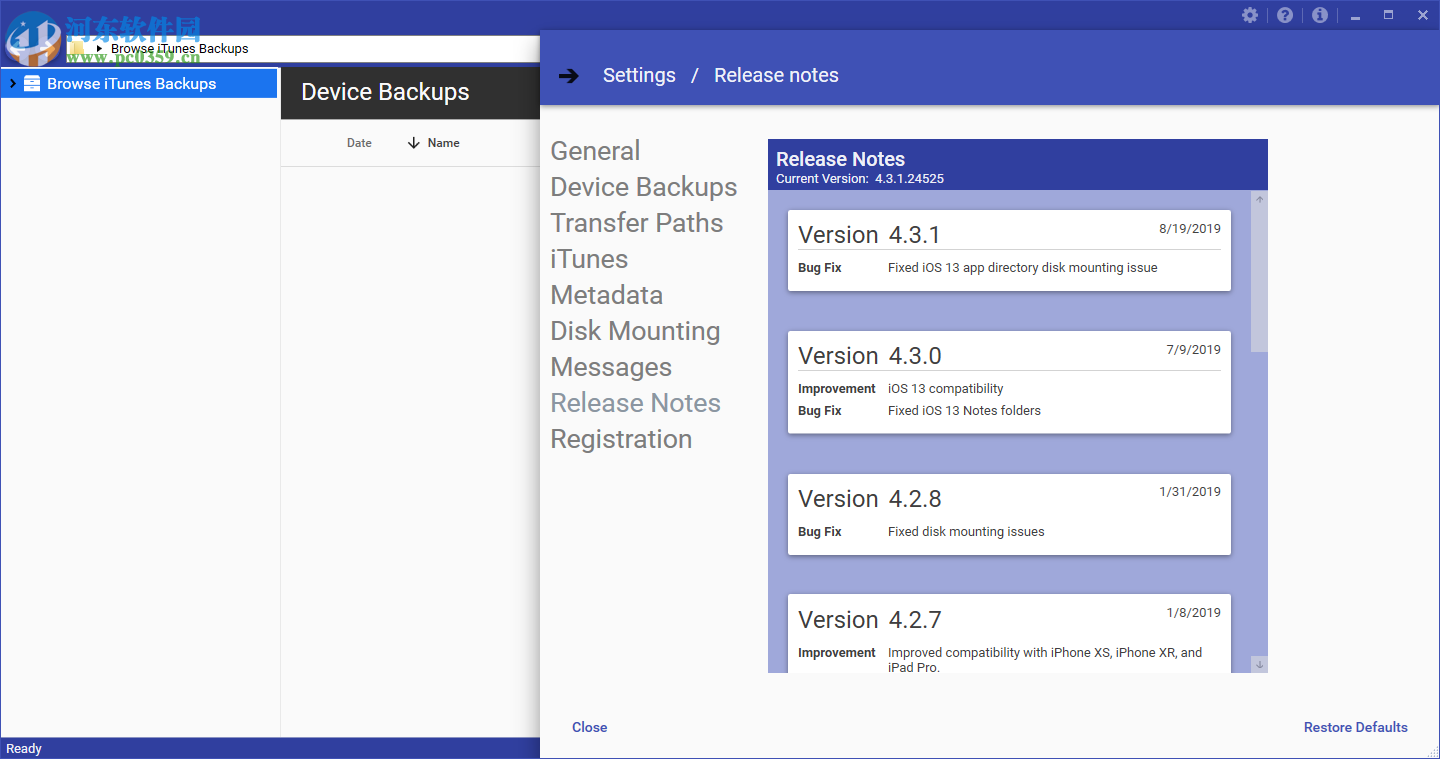Click the sort arrow beside the Name column
Viewport: 1440px width, 759px height.
point(414,142)
